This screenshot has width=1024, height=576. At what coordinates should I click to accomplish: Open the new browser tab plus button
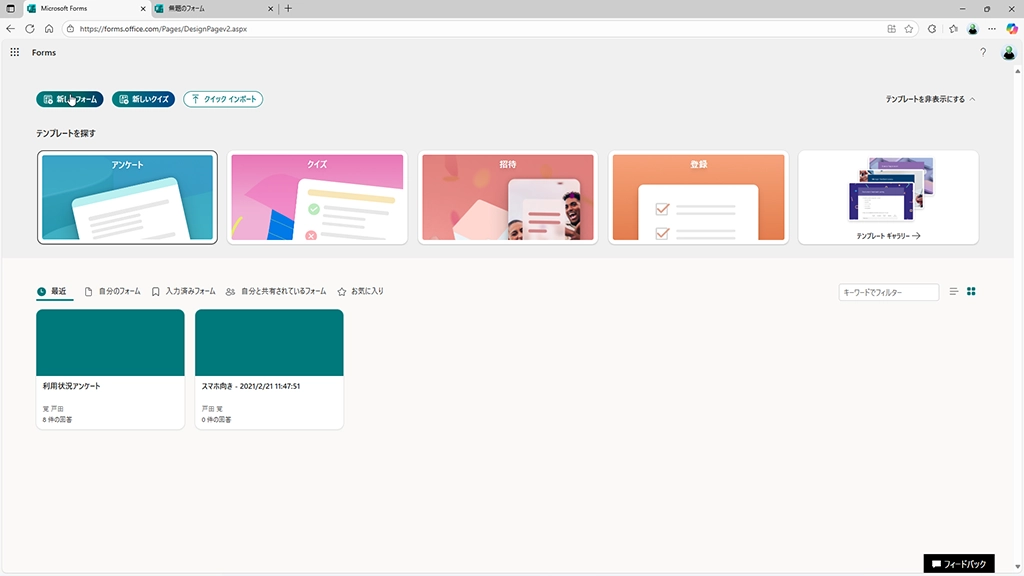click(289, 8)
